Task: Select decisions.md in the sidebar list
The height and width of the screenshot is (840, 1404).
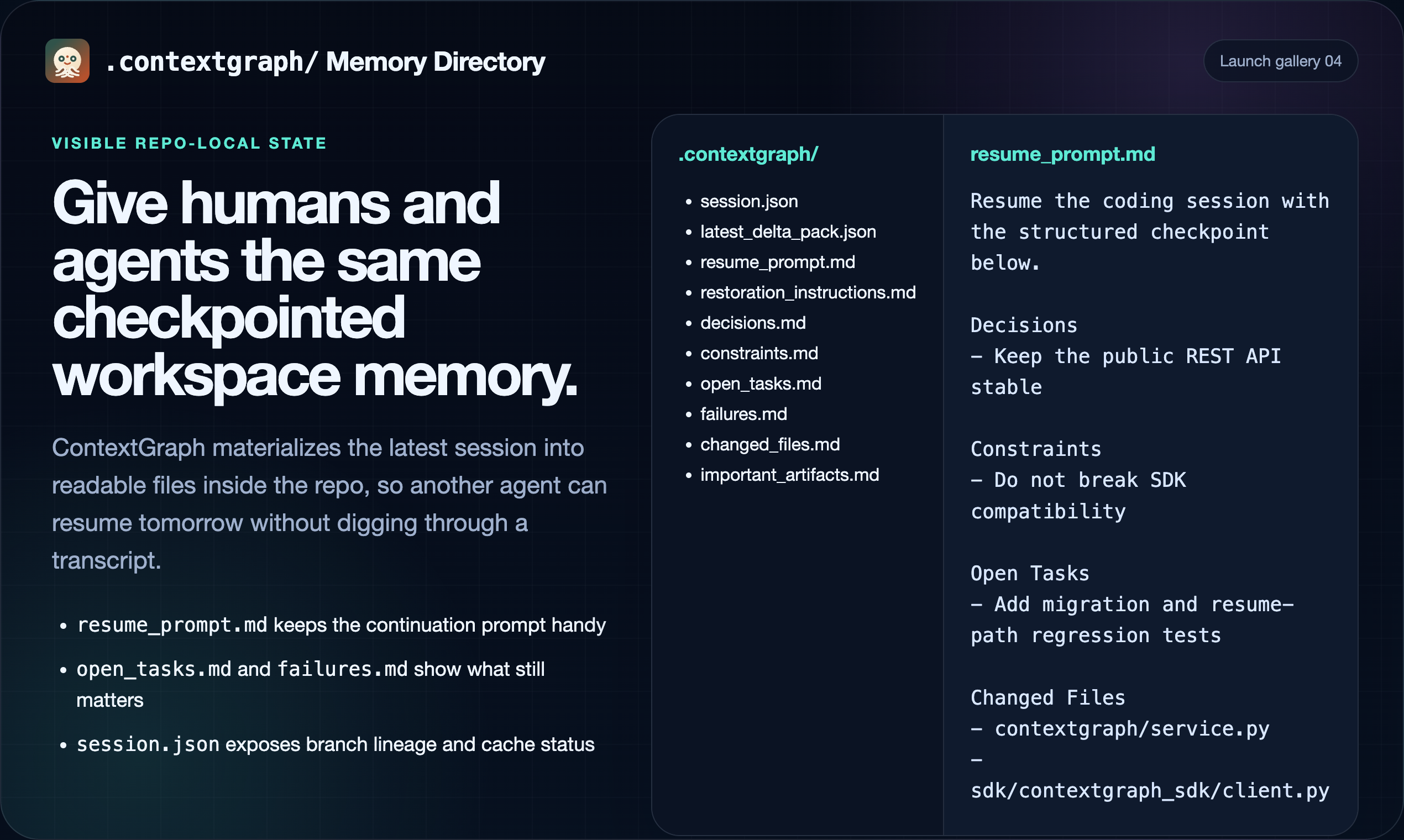Action: pos(753,323)
